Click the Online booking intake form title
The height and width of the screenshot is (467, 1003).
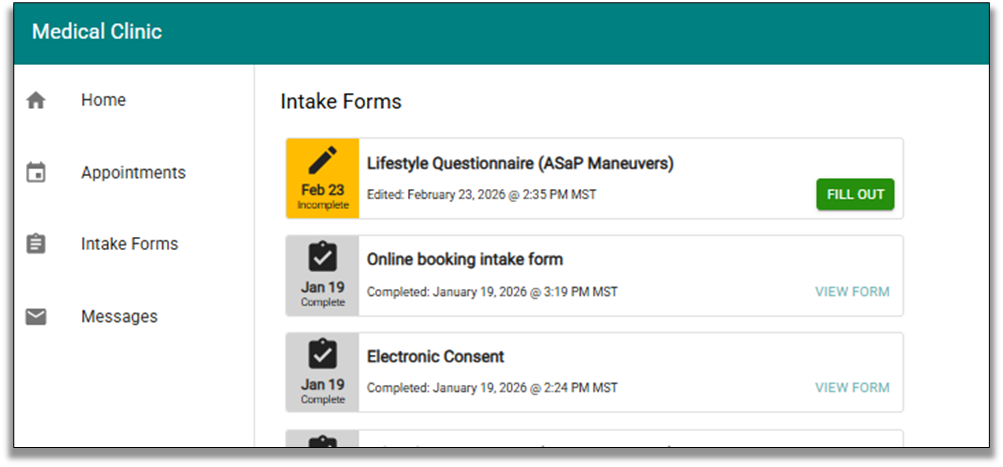(464, 260)
